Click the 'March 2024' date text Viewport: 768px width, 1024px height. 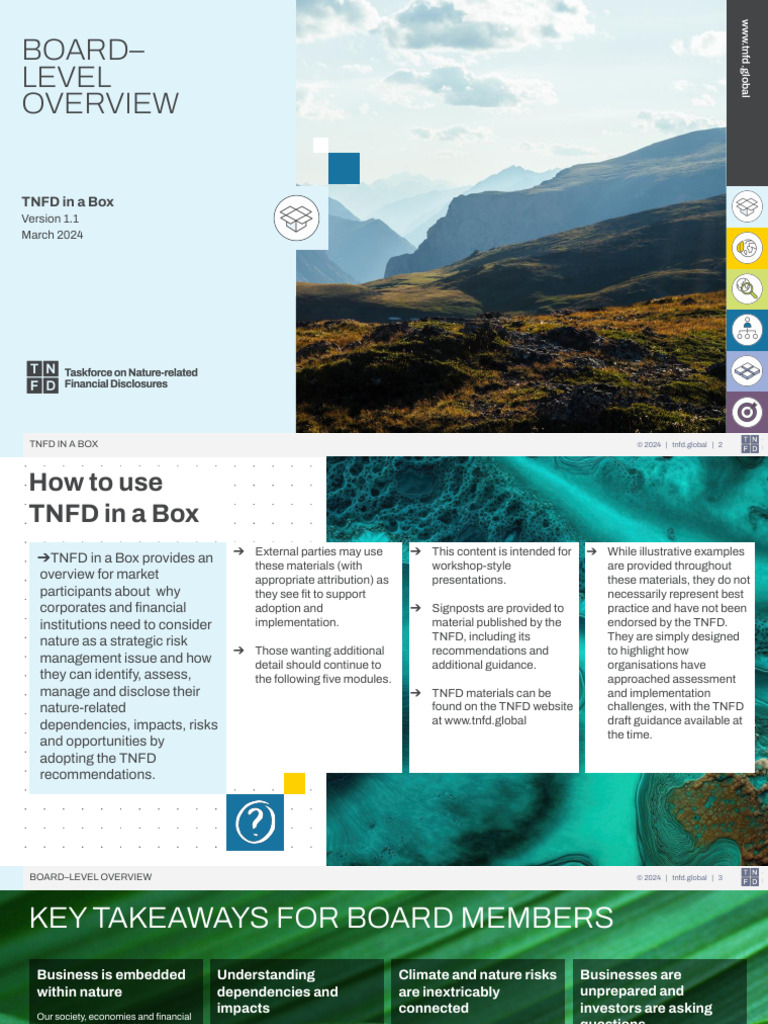coord(52,235)
